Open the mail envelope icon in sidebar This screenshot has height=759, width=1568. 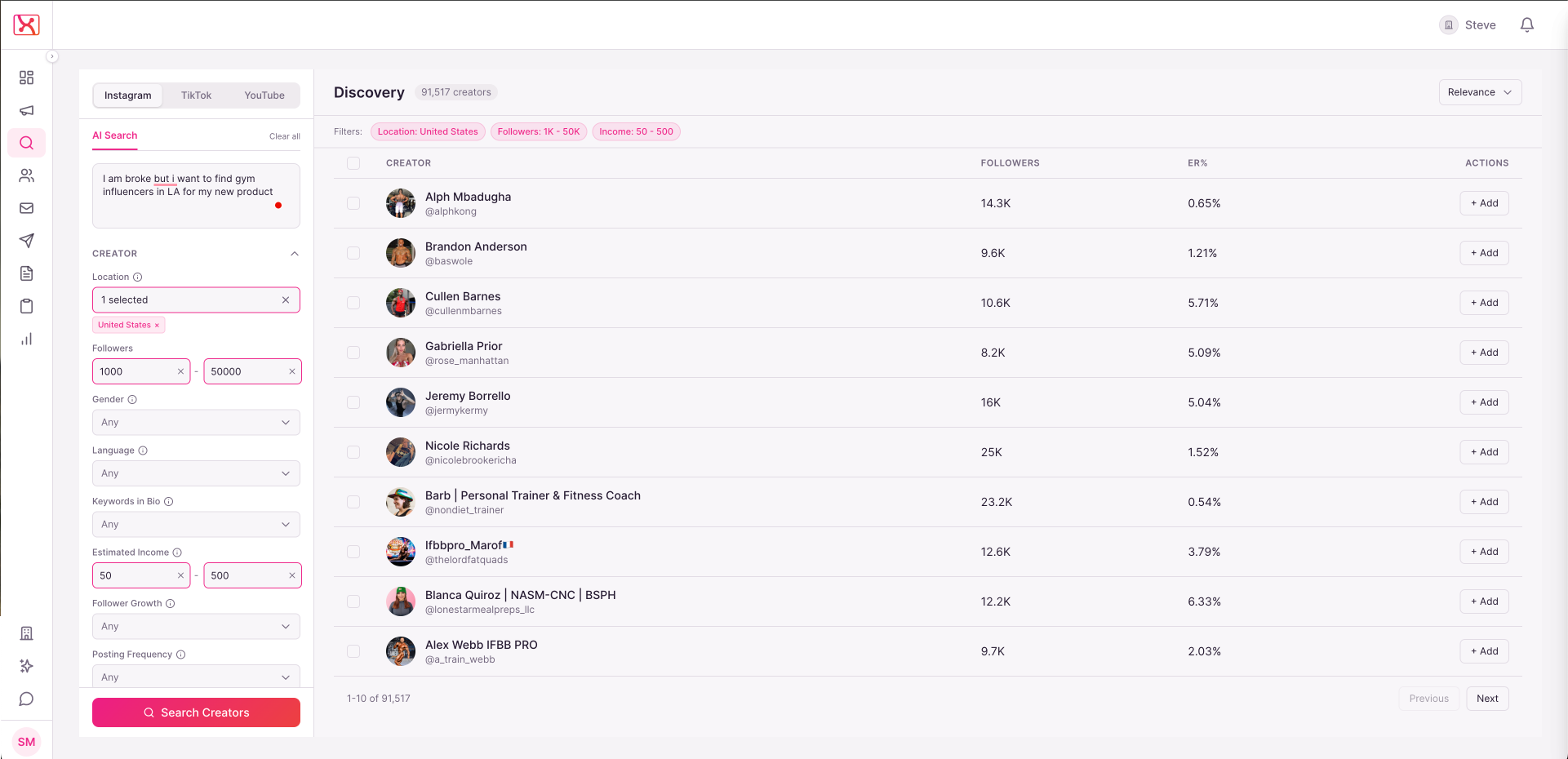[26, 208]
